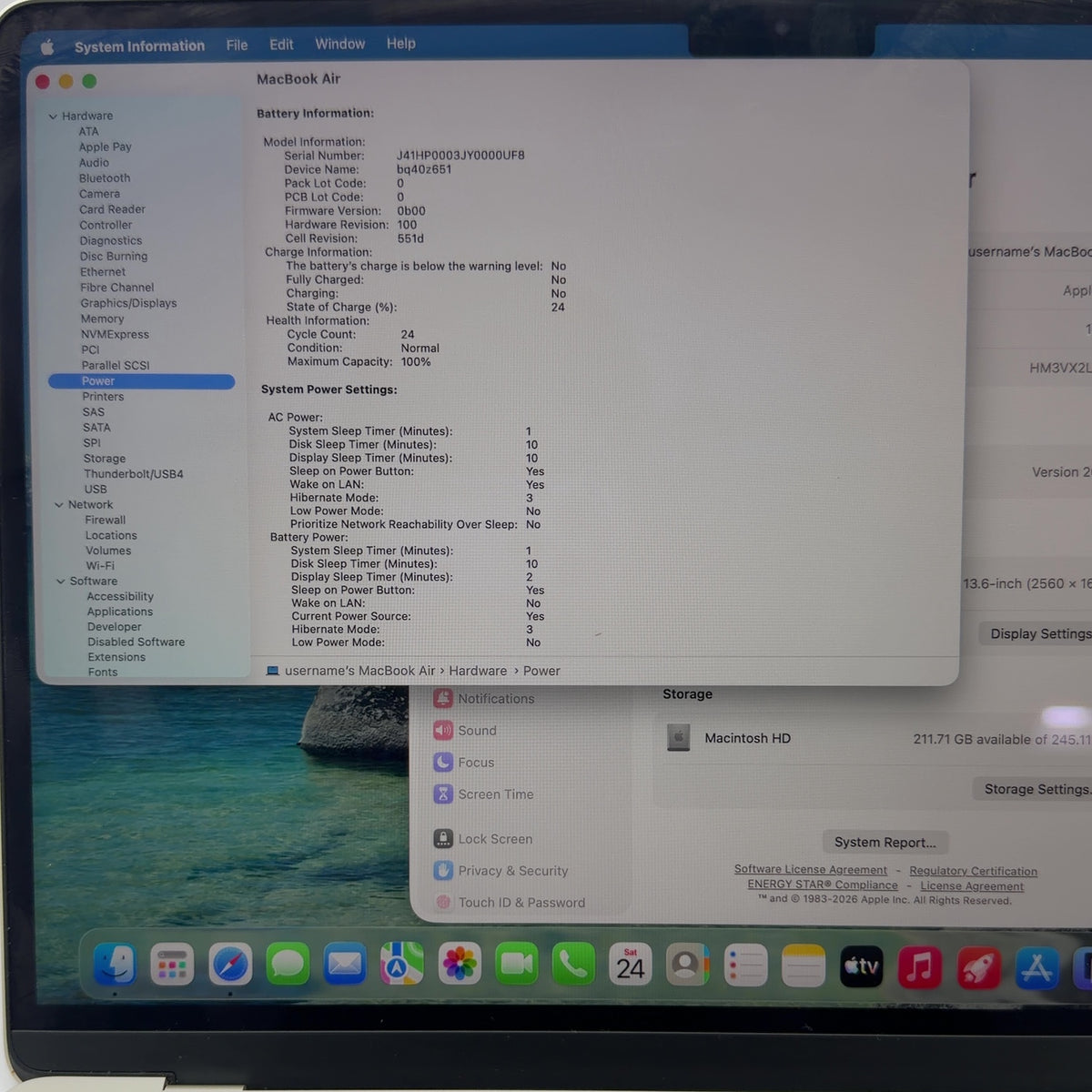
Task: Open the Software License Agreement link
Action: coord(811,870)
